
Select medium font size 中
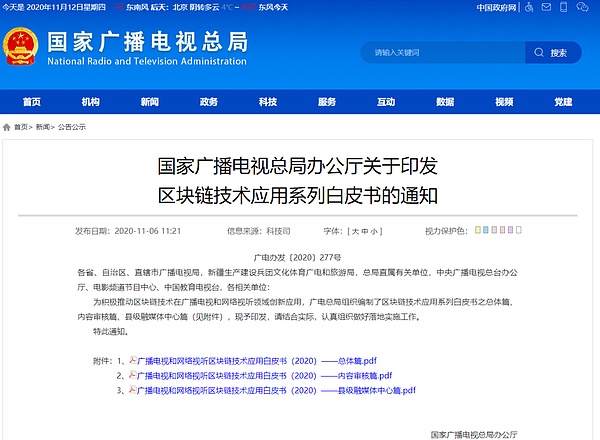[364, 230]
